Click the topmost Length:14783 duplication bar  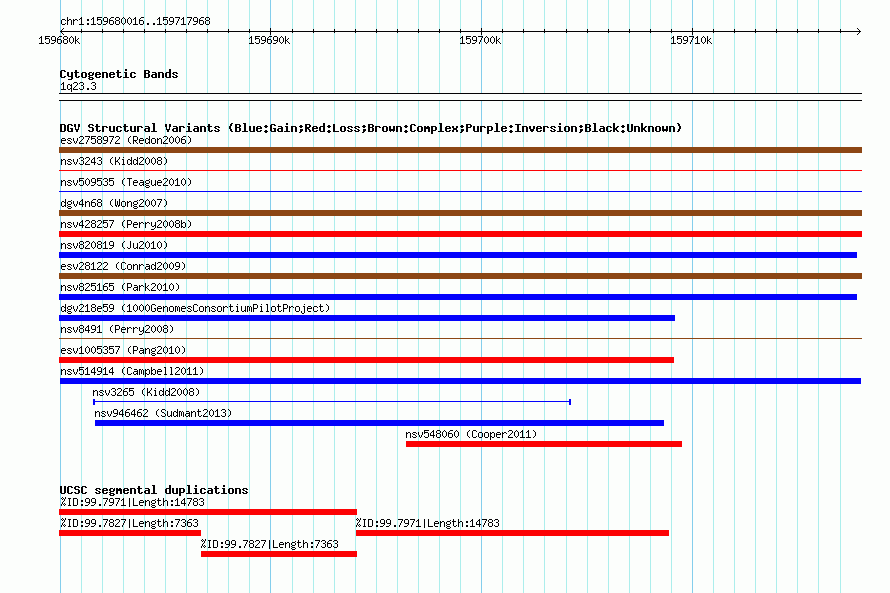click(208, 512)
